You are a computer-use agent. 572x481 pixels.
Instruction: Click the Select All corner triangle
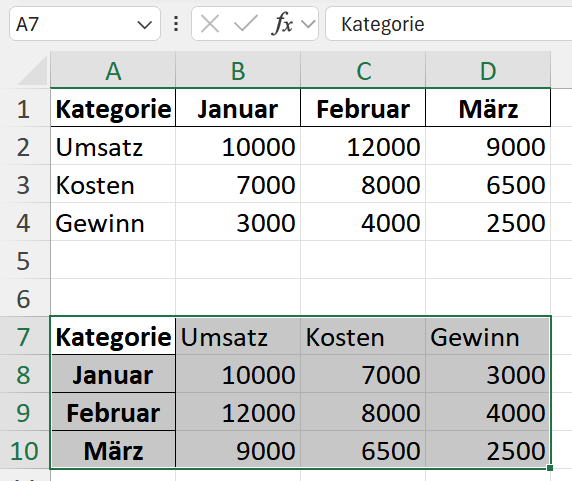(x=33, y=71)
